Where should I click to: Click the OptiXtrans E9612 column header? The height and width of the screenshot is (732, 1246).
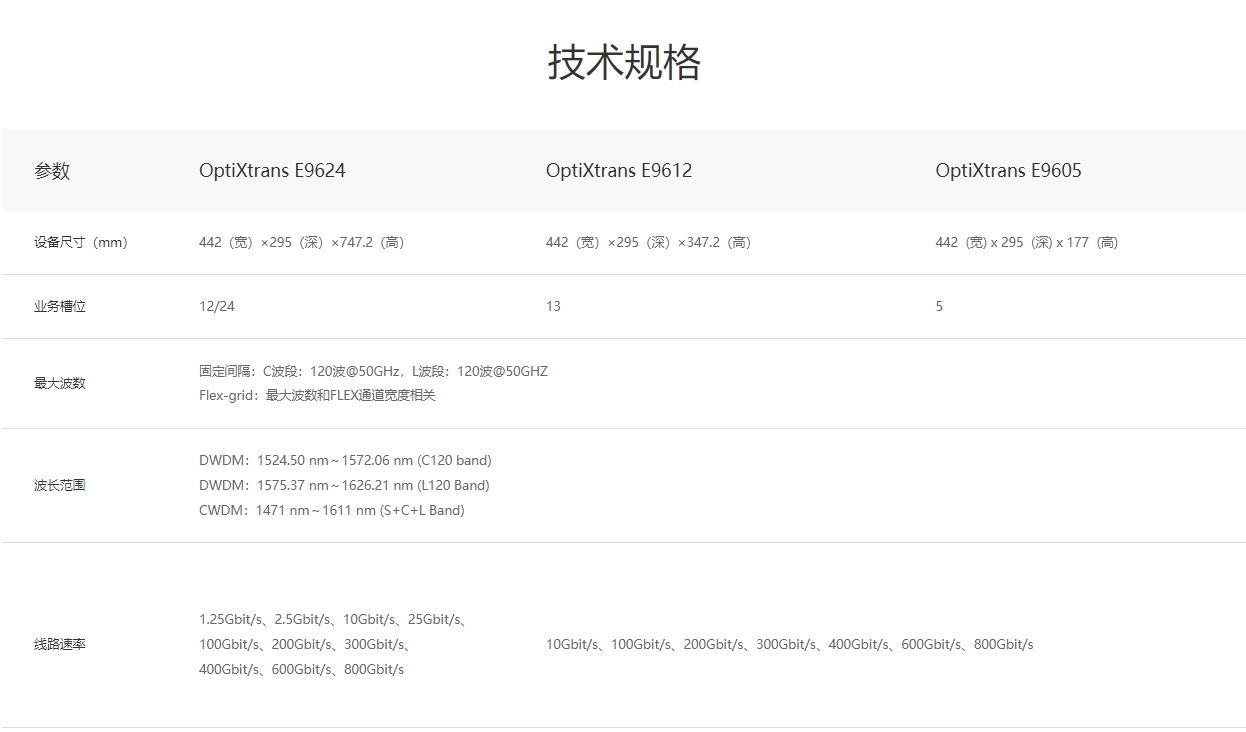[x=619, y=170]
